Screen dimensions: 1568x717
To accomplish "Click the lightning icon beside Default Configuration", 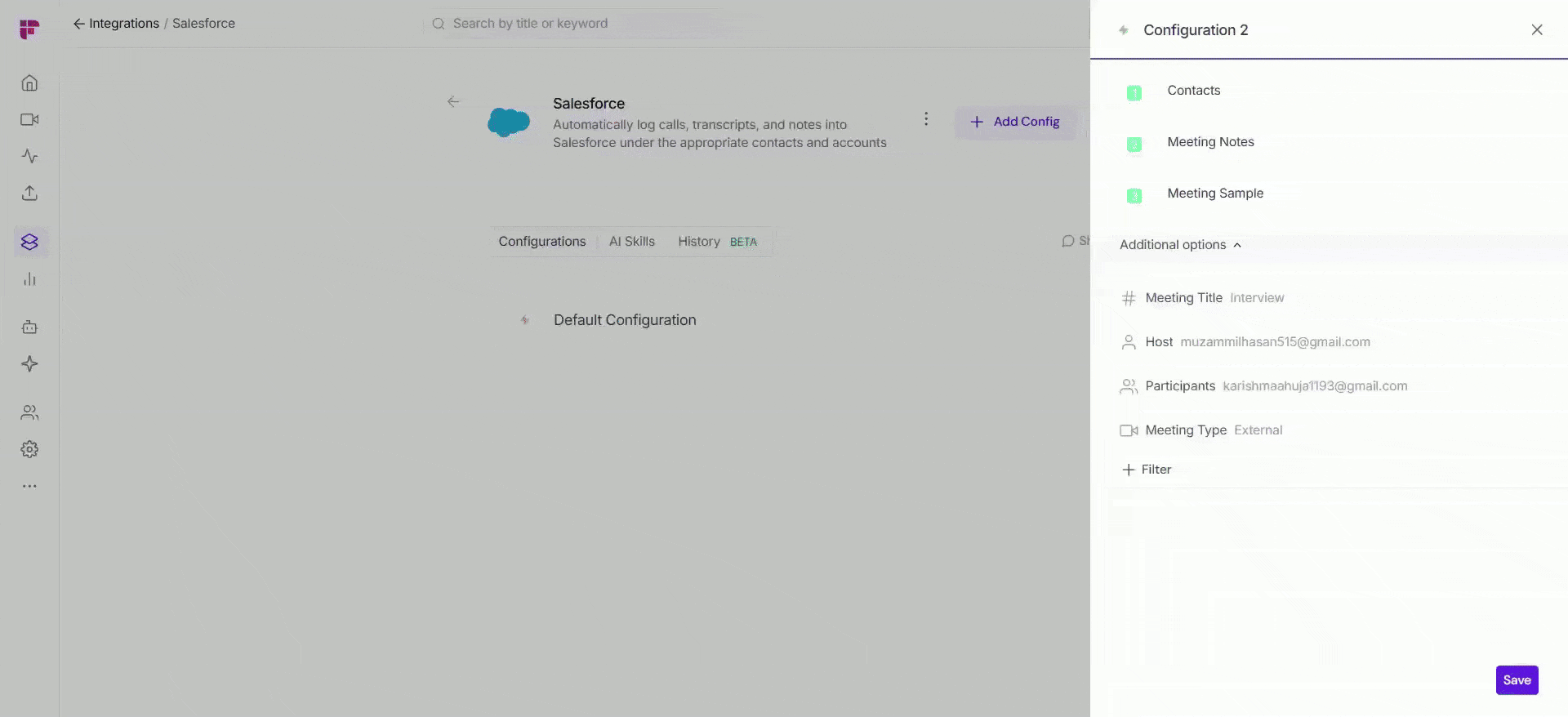I will [525, 320].
